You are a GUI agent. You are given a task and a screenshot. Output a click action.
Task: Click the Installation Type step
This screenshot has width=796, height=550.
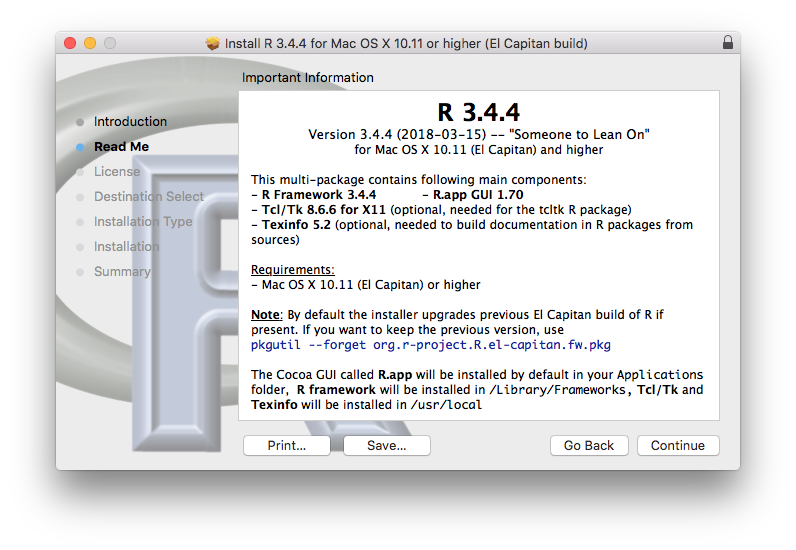(143, 222)
